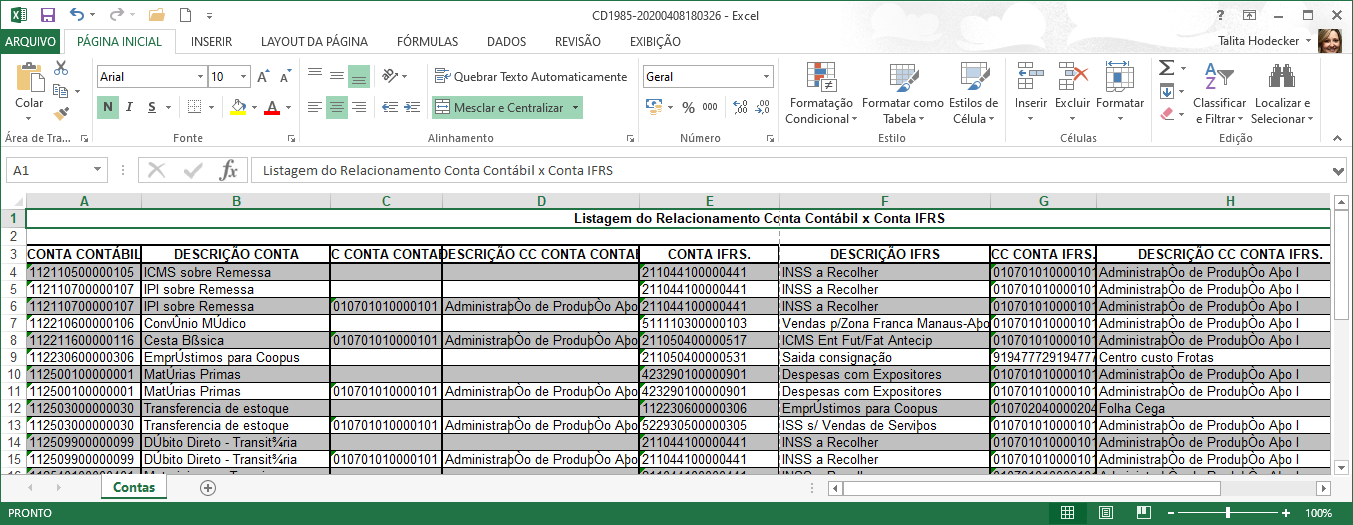Switch to the INSERIR tab

pyautogui.click(x=212, y=42)
